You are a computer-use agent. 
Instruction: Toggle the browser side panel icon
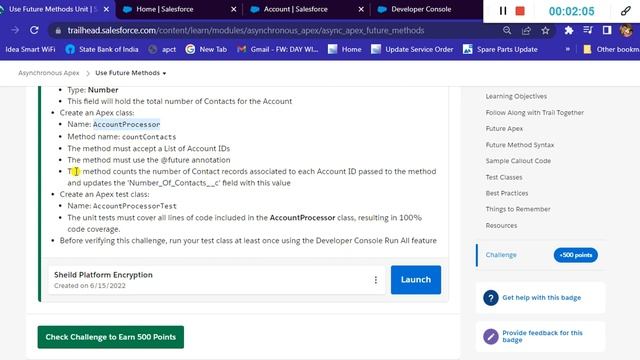click(x=607, y=30)
